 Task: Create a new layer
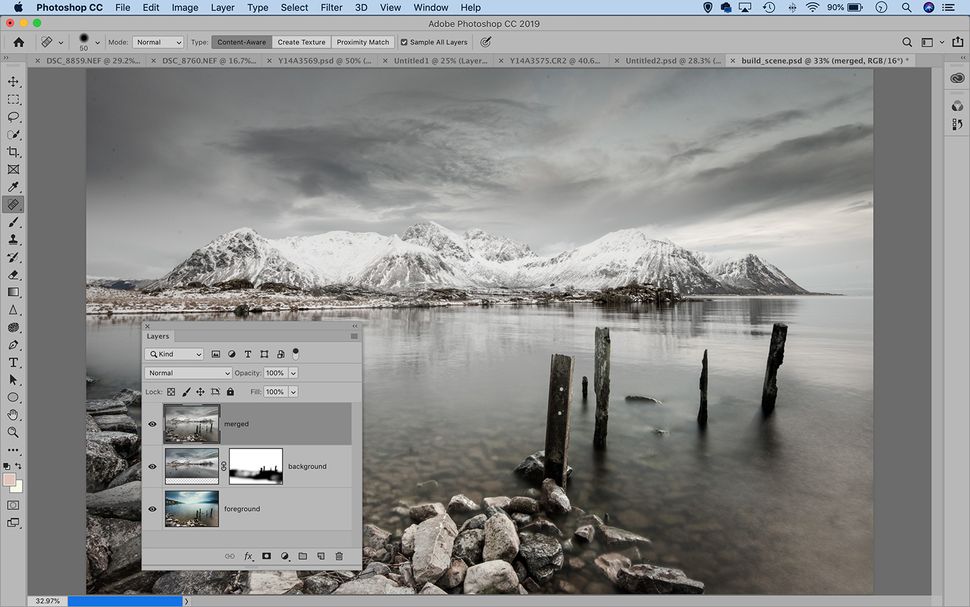(x=321, y=556)
